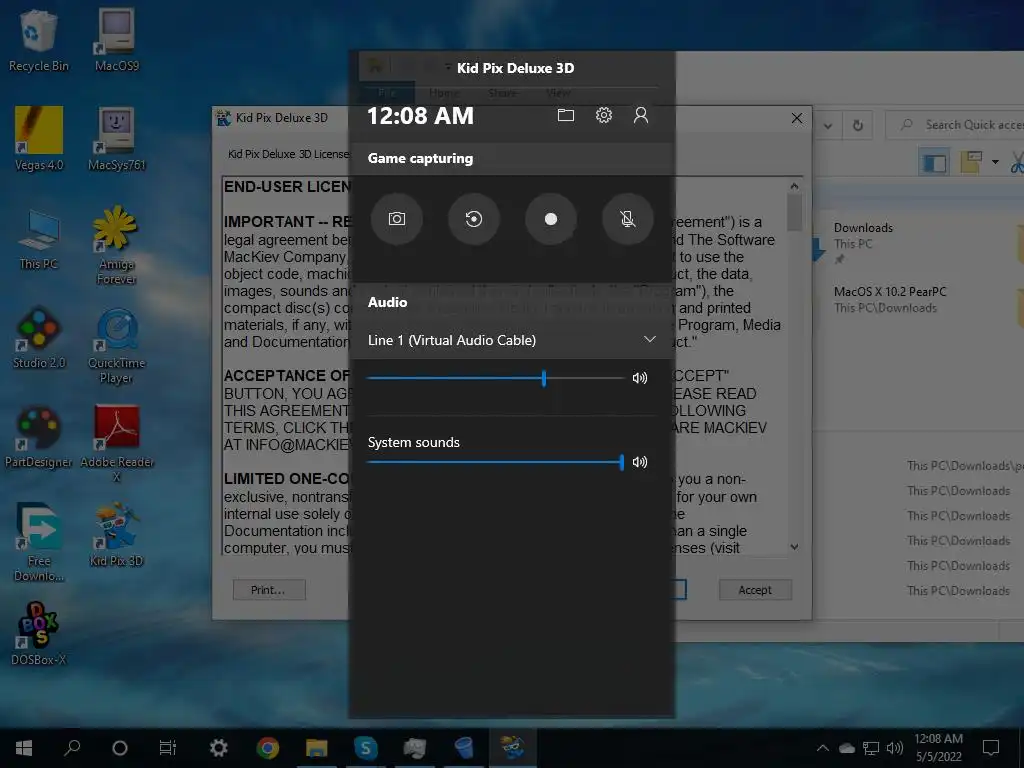The height and width of the screenshot is (768, 1024).
Task: Click the license text scrollbar down arrow
Action: click(794, 547)
